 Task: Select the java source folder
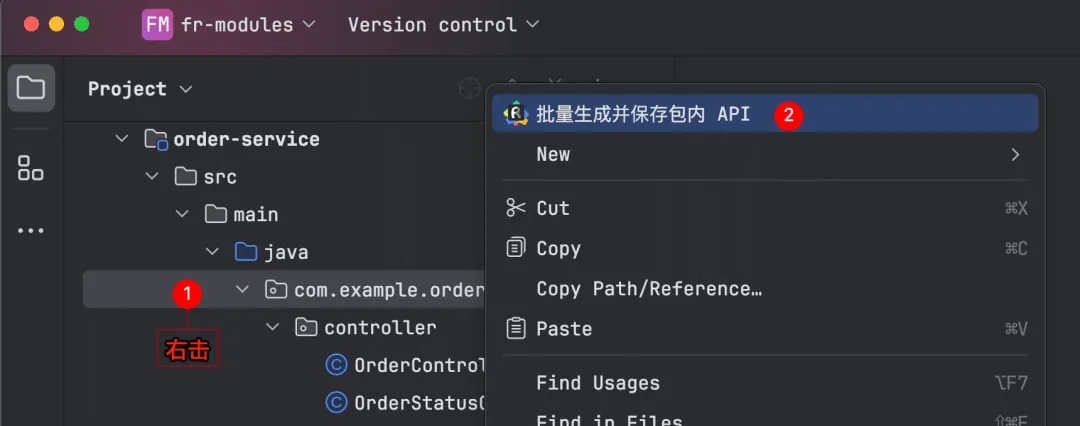click(286, 252)
